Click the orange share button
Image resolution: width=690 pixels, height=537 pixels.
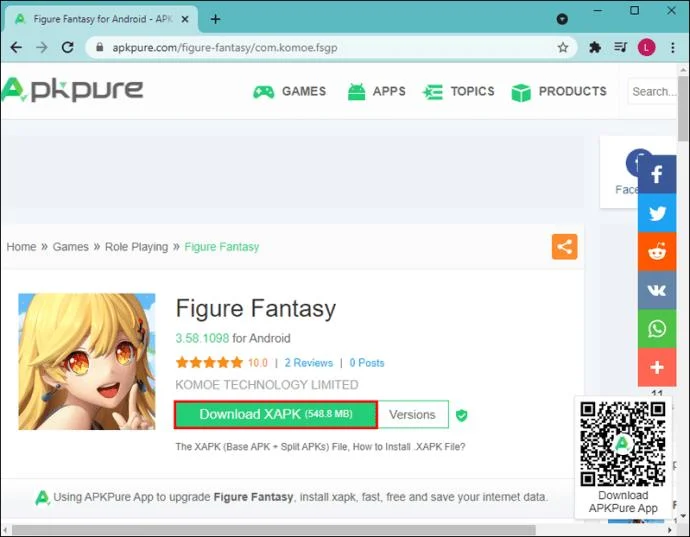(x=565, y=247)
